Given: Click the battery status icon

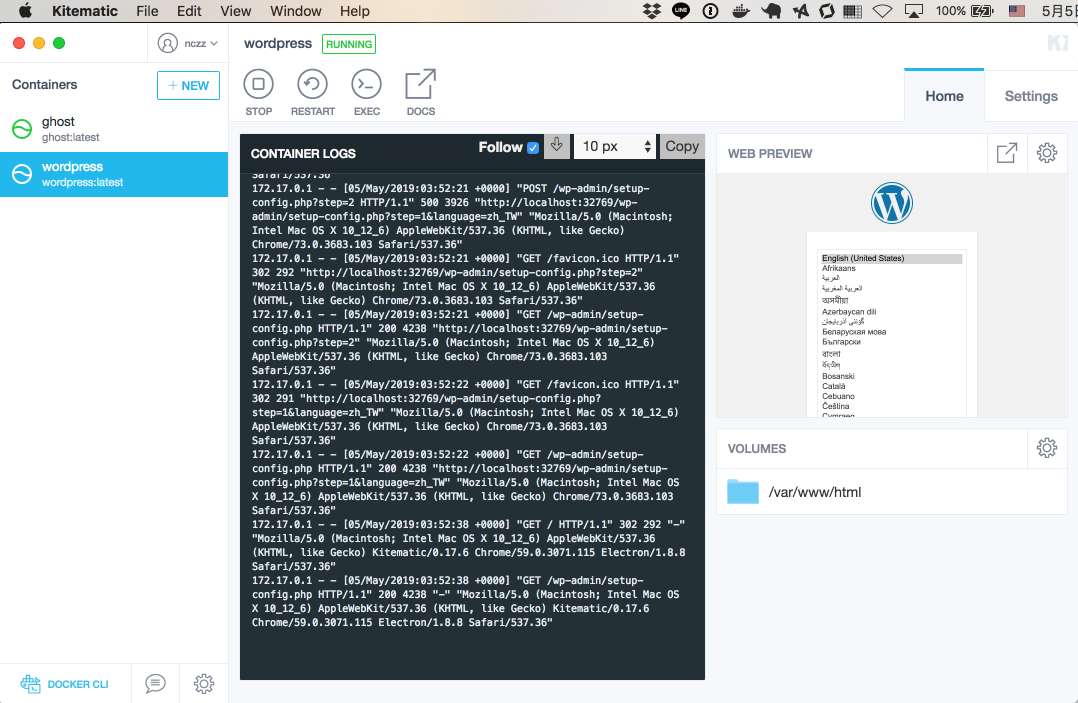Looking at the screenshot, I should 982,10.
